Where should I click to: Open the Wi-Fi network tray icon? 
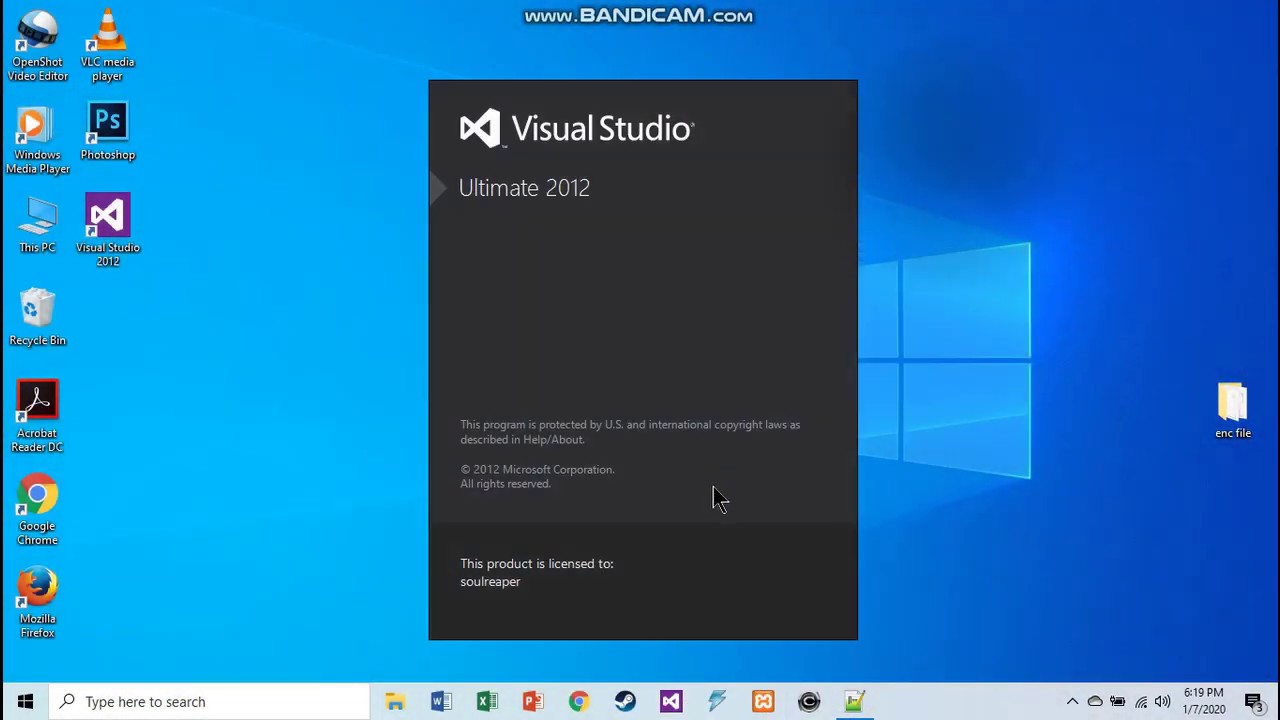pyautogui.click(x=1141, y=702)
